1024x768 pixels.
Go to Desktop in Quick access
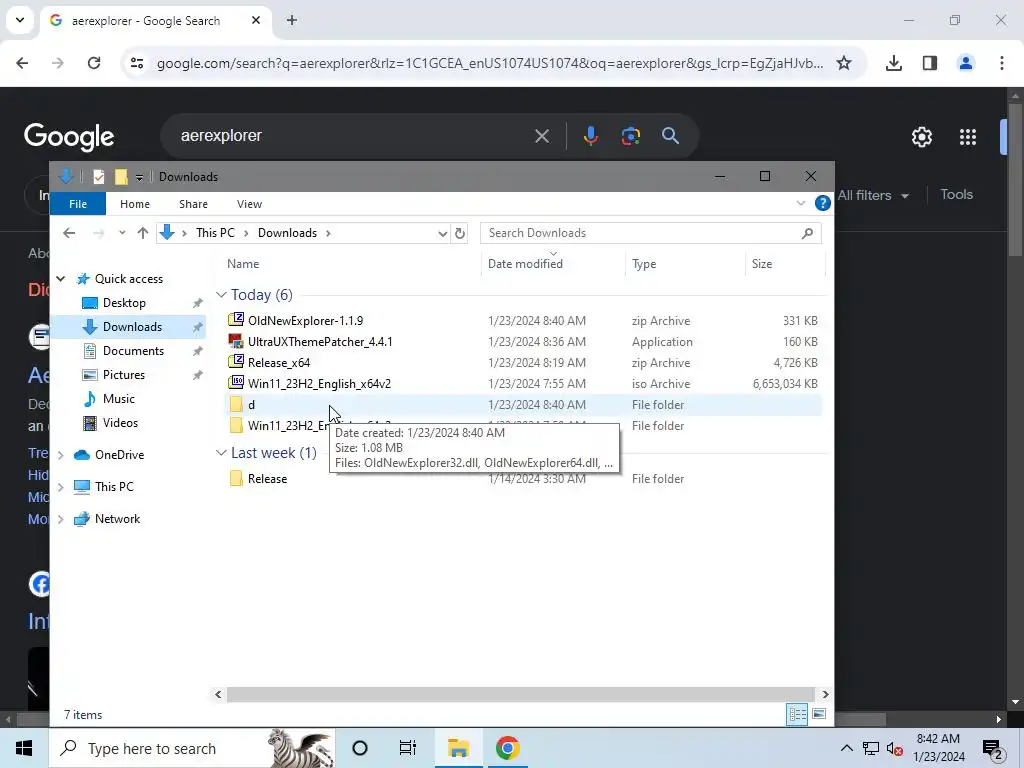coord(124,303)
